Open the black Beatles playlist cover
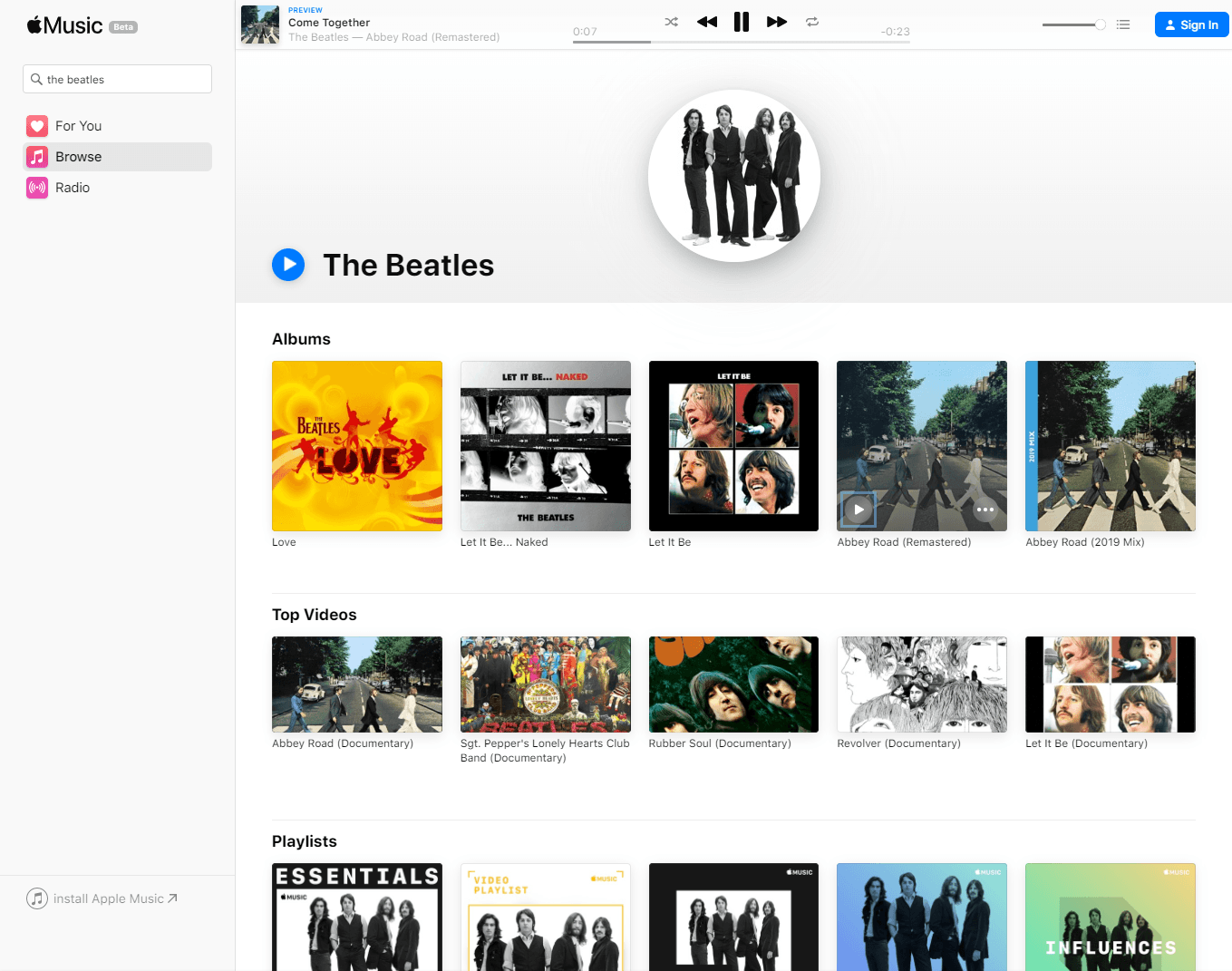Image resolution: width=1232 pixels, height=971 pixels. [733, 917]
